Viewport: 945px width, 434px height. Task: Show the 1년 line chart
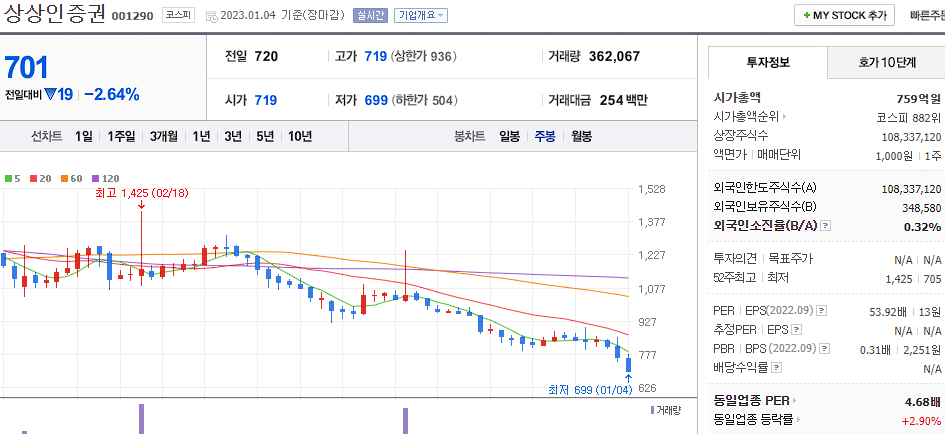[201, 136]
